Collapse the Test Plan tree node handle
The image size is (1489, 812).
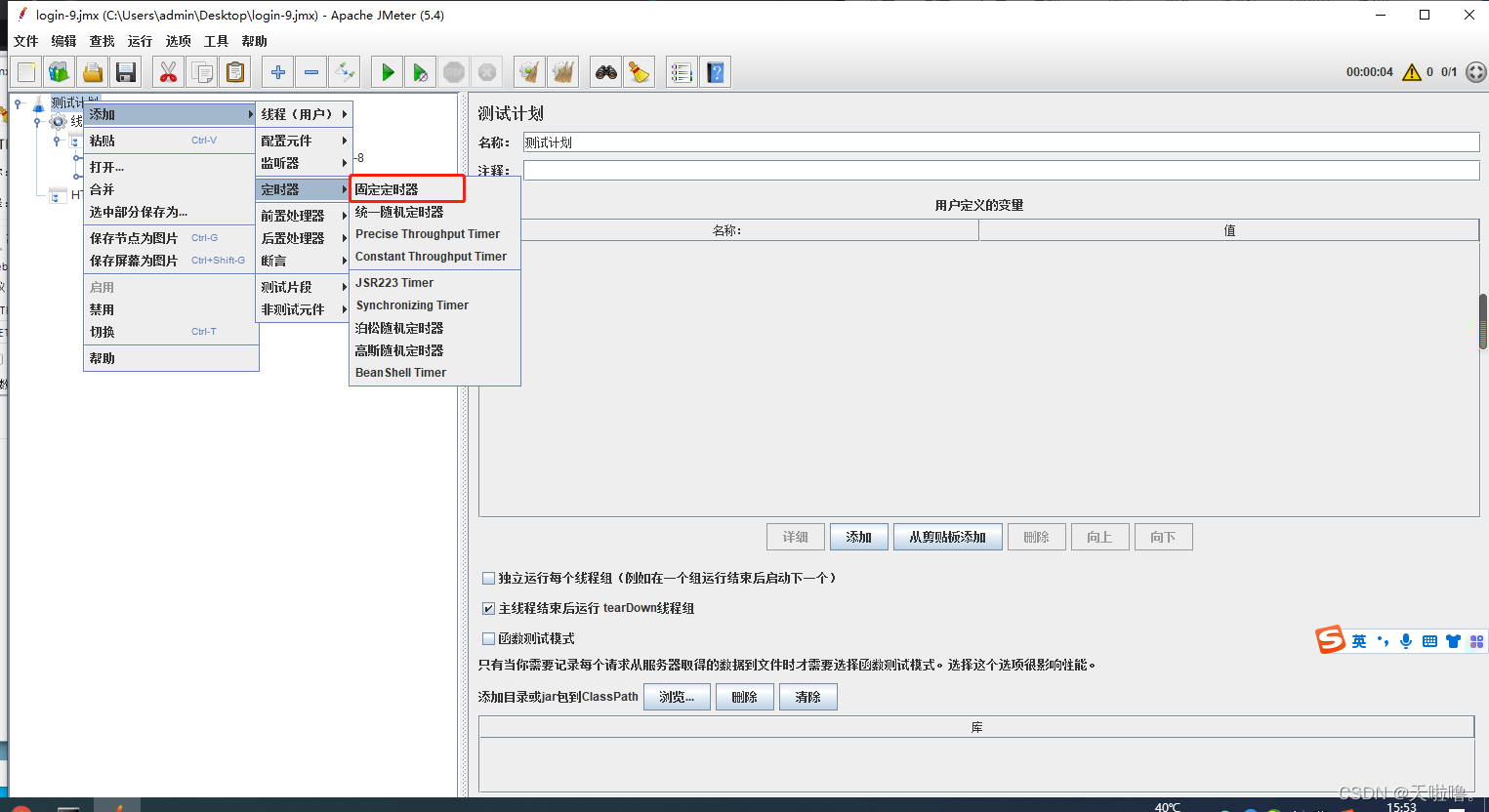18,103
